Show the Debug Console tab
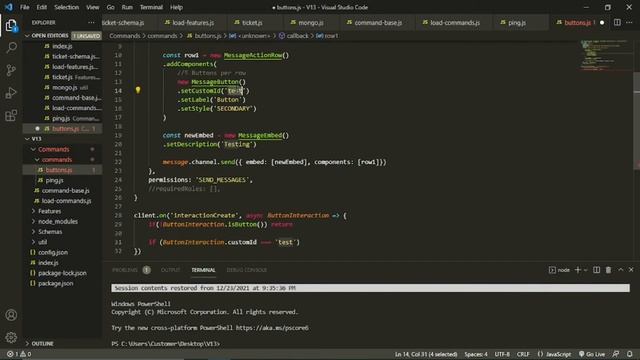Image resolution: width=640 pixels, height=360 pixels. click(247, 270)
